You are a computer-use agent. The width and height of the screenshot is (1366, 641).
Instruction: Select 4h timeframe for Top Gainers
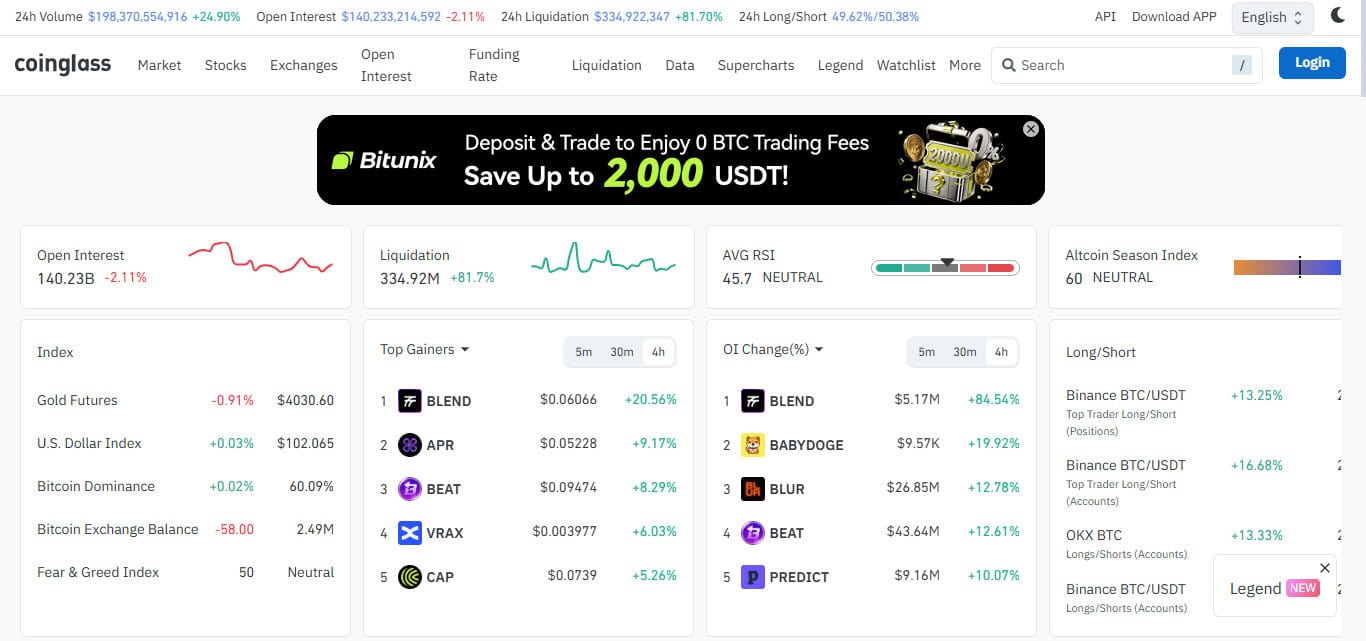tap(658, 352)
